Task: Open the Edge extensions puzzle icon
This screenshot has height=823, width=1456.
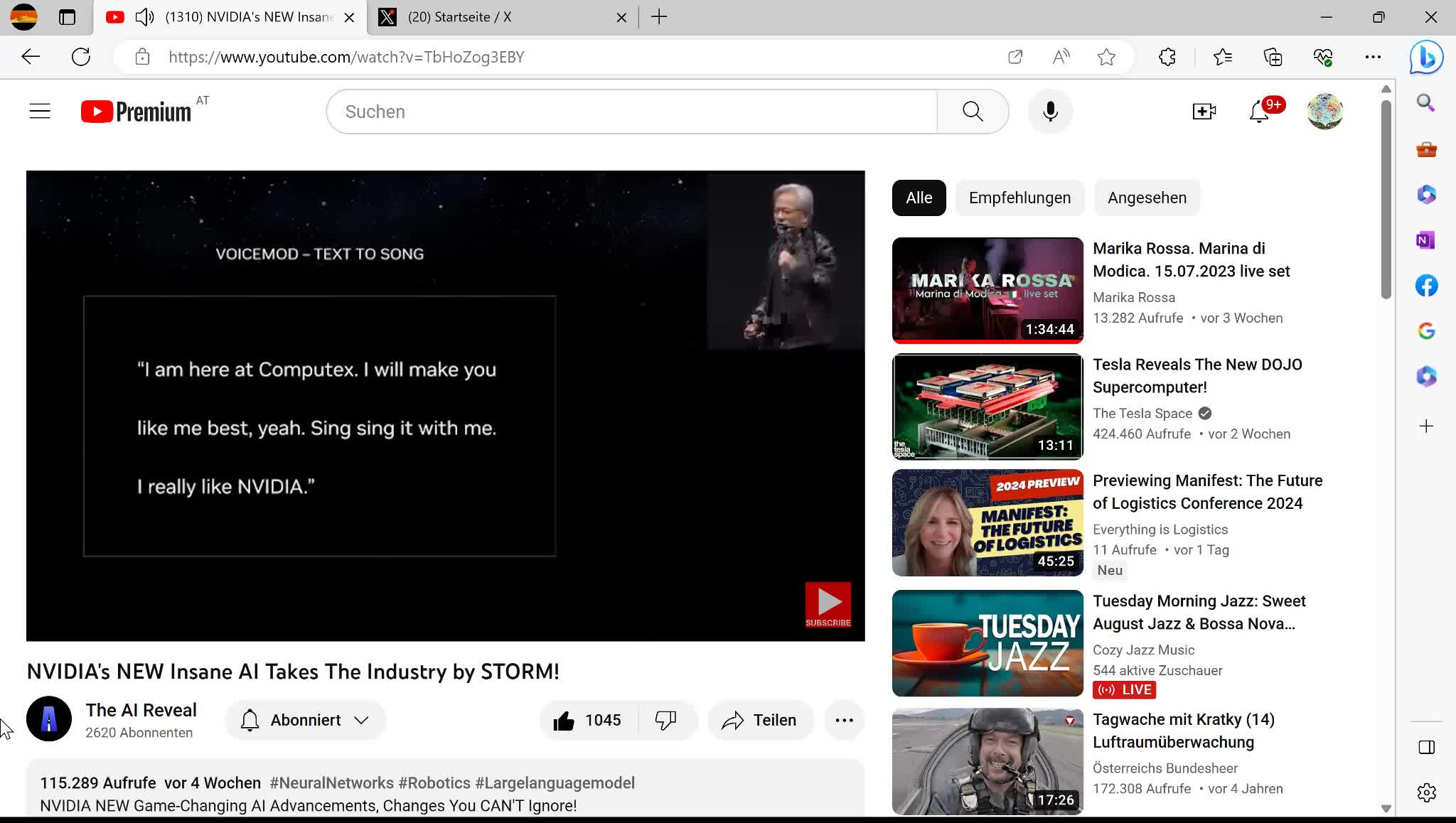Action: click(x=1167, y=57)
